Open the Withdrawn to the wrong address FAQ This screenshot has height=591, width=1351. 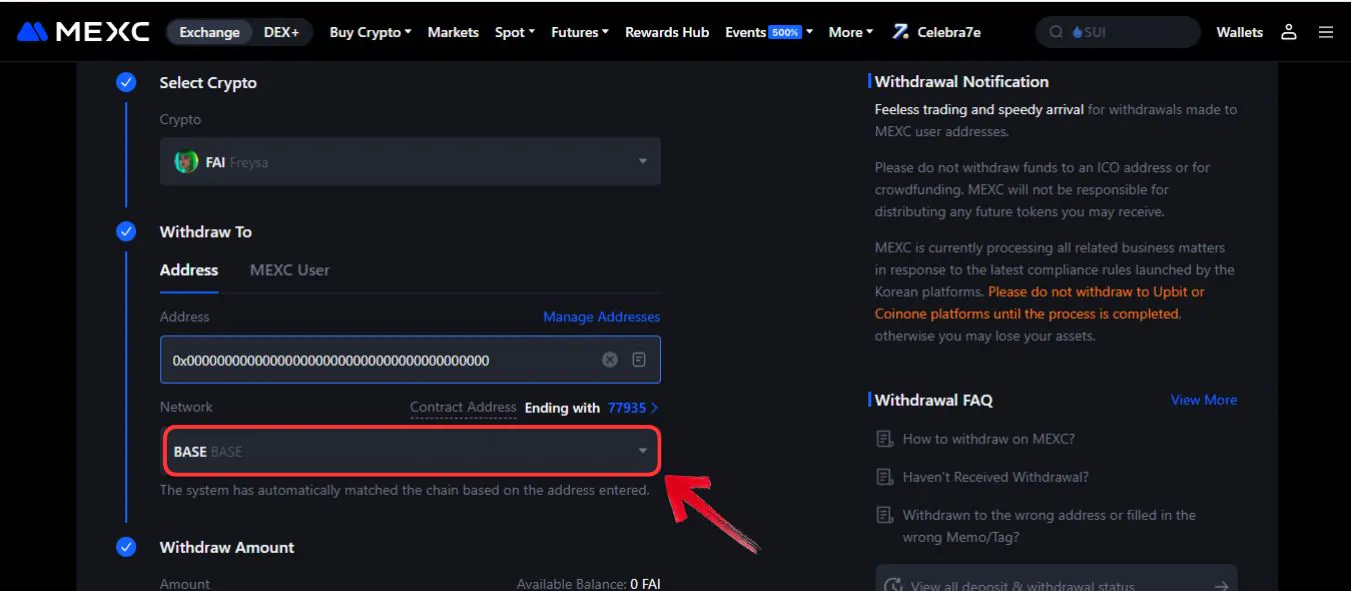click(x=1049, y=526)
